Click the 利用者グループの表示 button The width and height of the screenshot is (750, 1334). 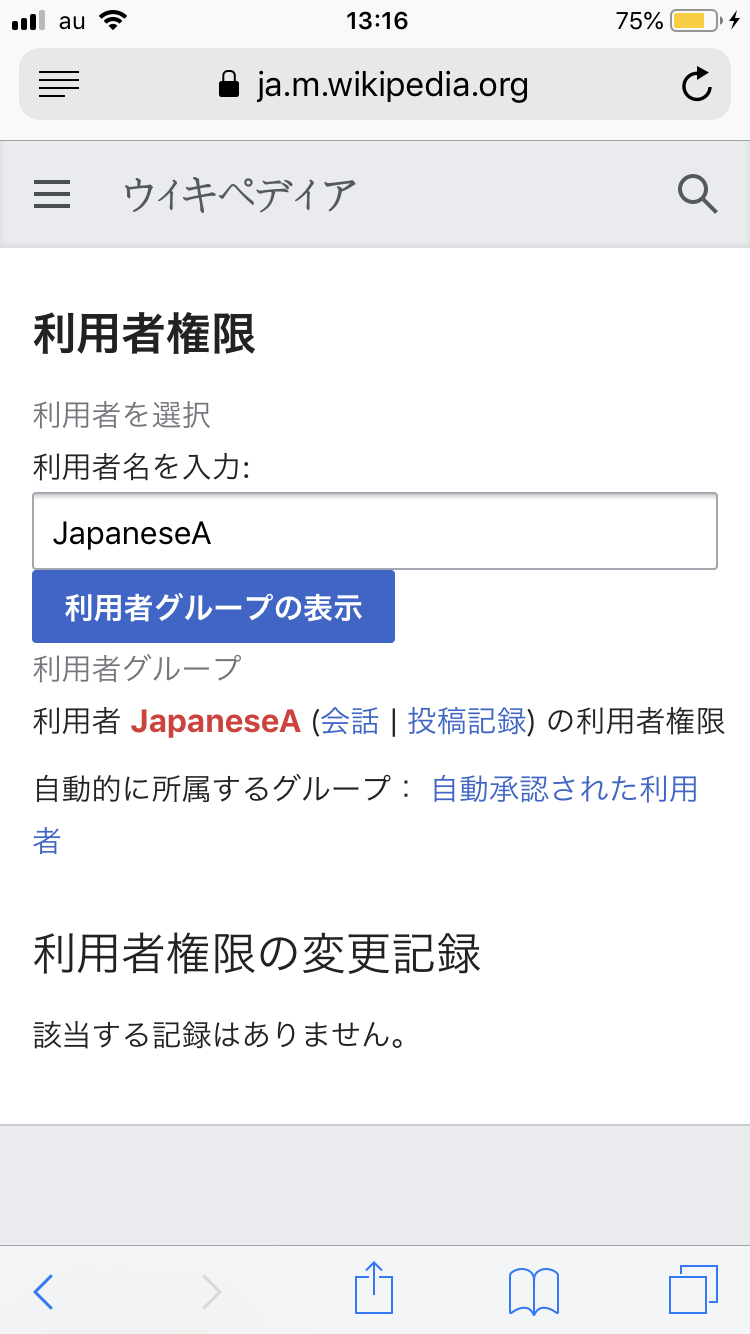[x=213, y=607]
